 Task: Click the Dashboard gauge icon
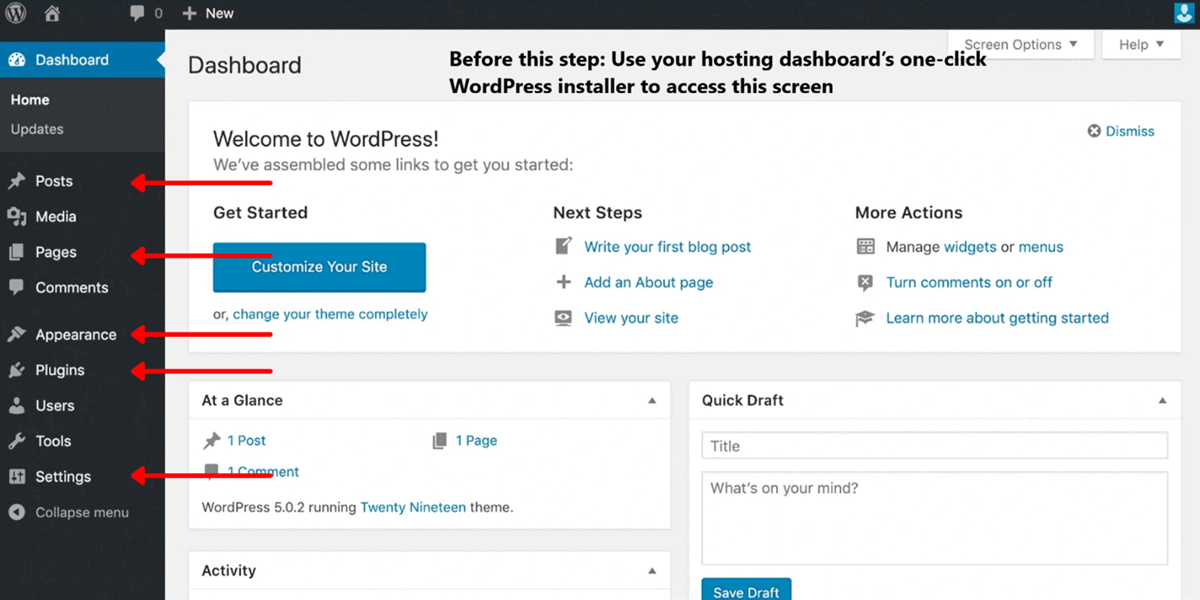[17, 60]
